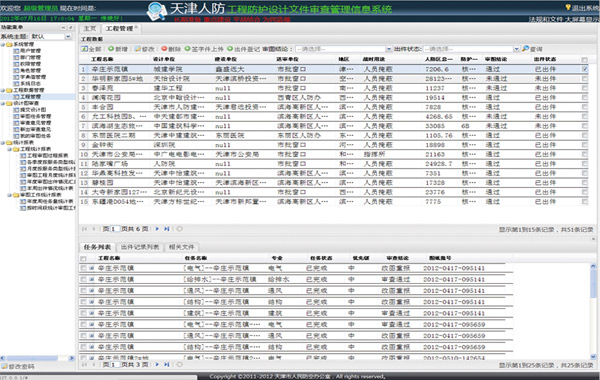Click the 修改 edit toolbar icon

pyautogui.click(x=137, y=49)
